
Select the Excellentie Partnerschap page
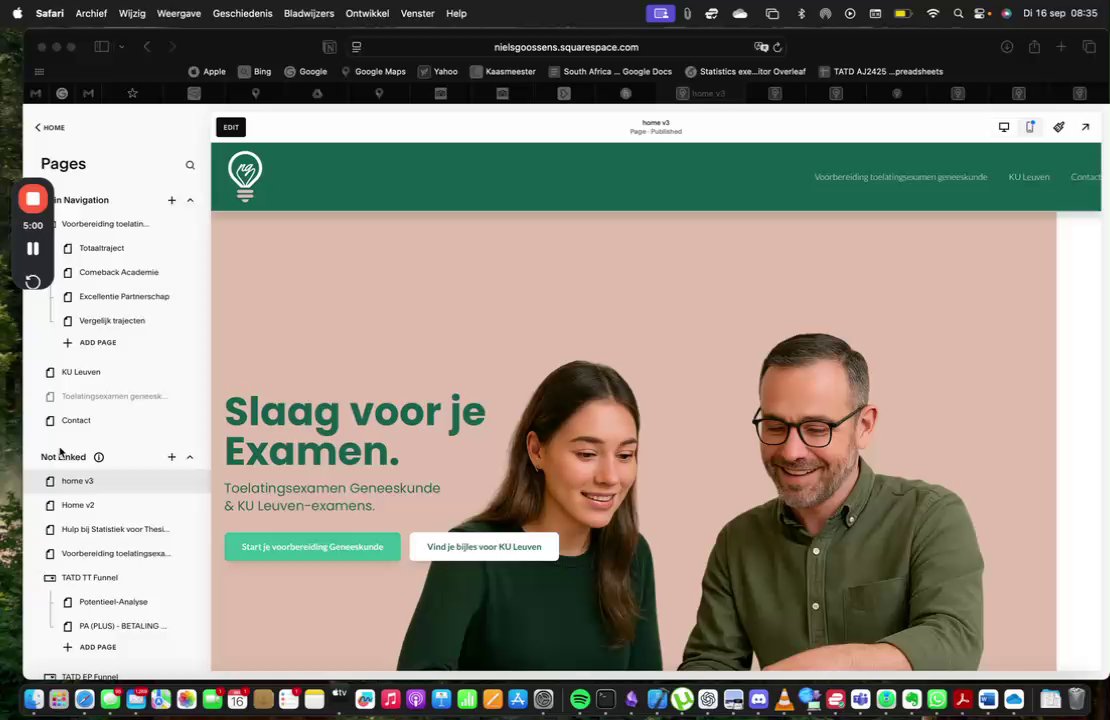point(124,297)
